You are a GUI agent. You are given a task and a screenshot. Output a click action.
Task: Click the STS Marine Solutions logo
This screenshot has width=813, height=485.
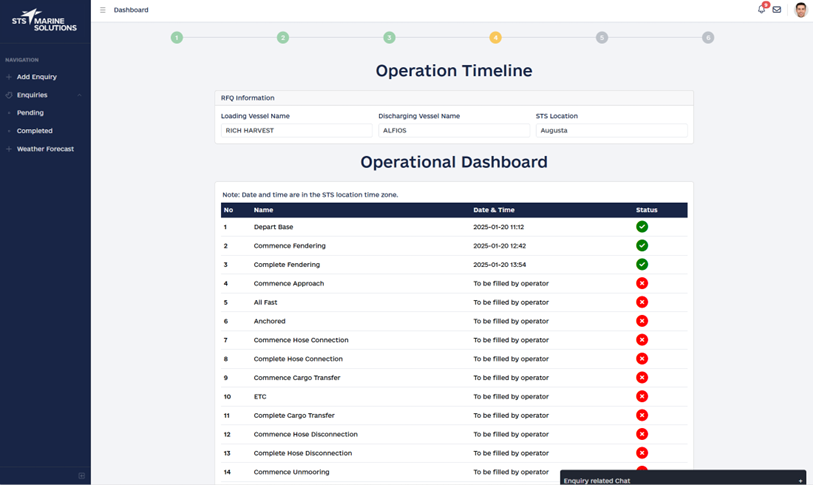pos(44,19)
